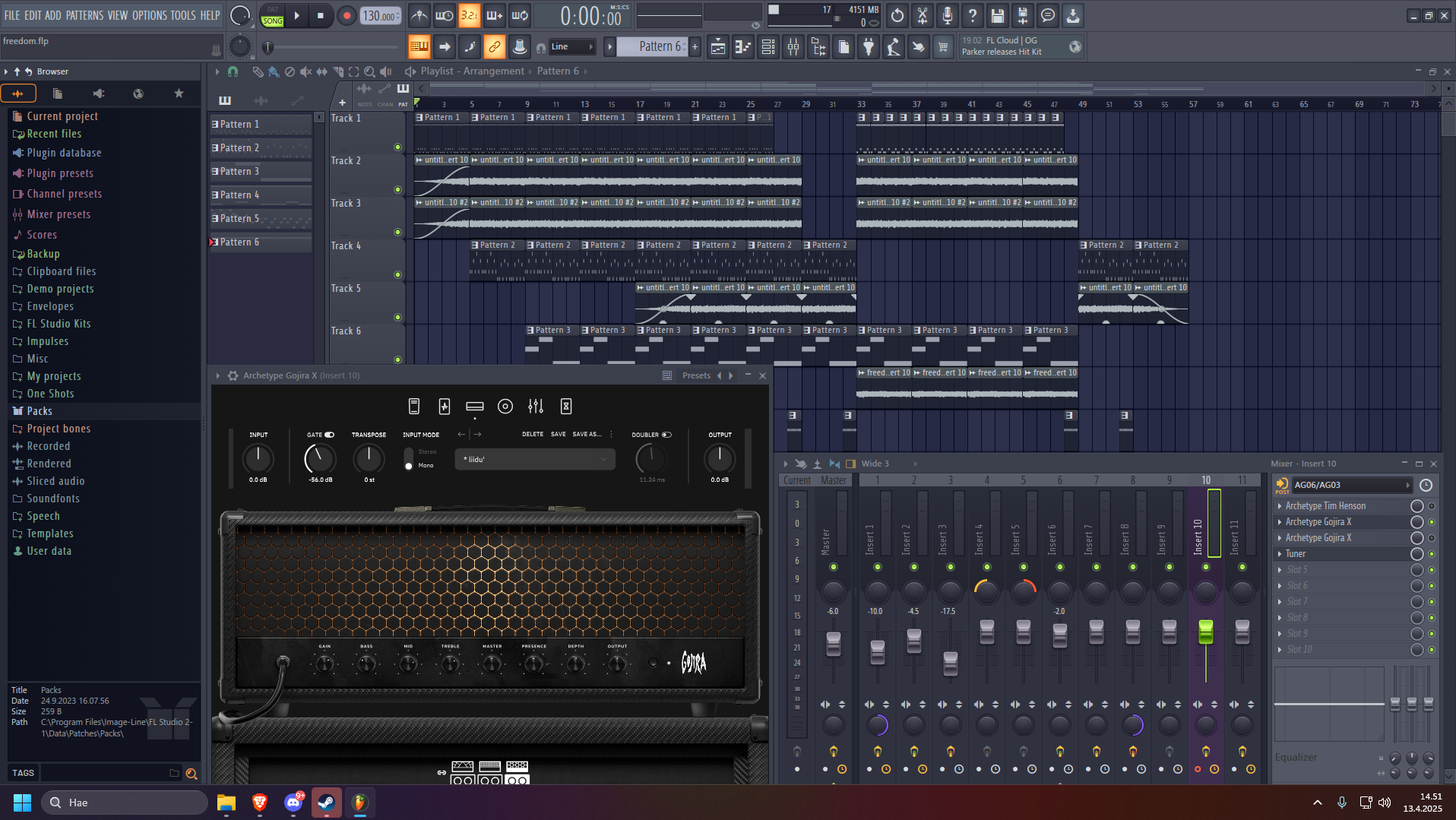The width and height of the screenshot is (1456, 820).
Task: Switch to the browser favorites star tab
Action: tap(179, 93)
